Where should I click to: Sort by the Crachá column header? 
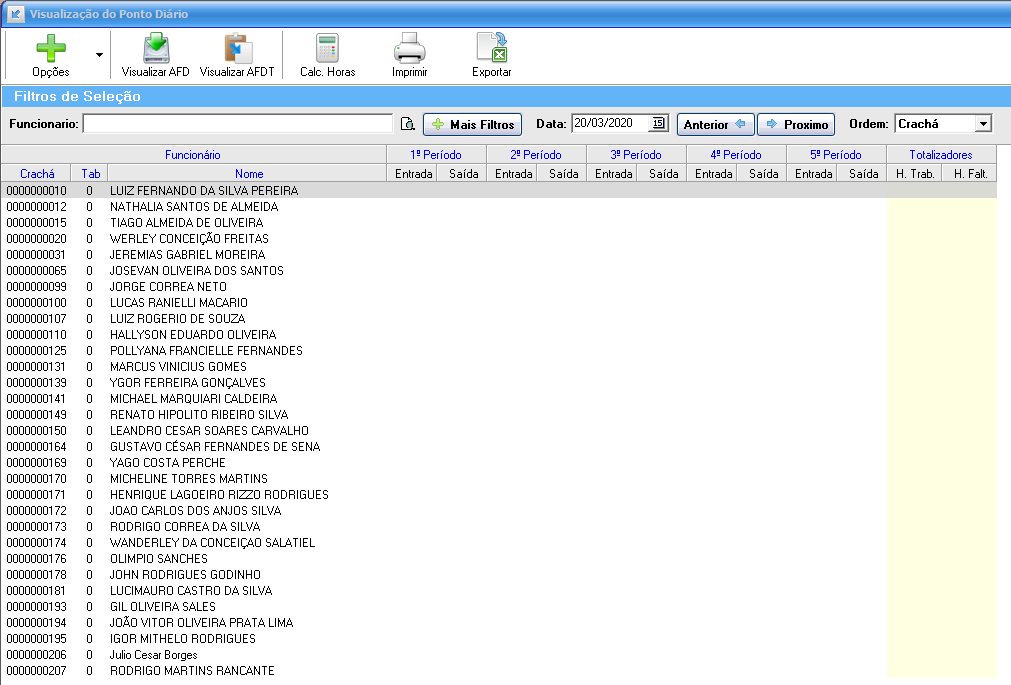click(x=37, y=173)
